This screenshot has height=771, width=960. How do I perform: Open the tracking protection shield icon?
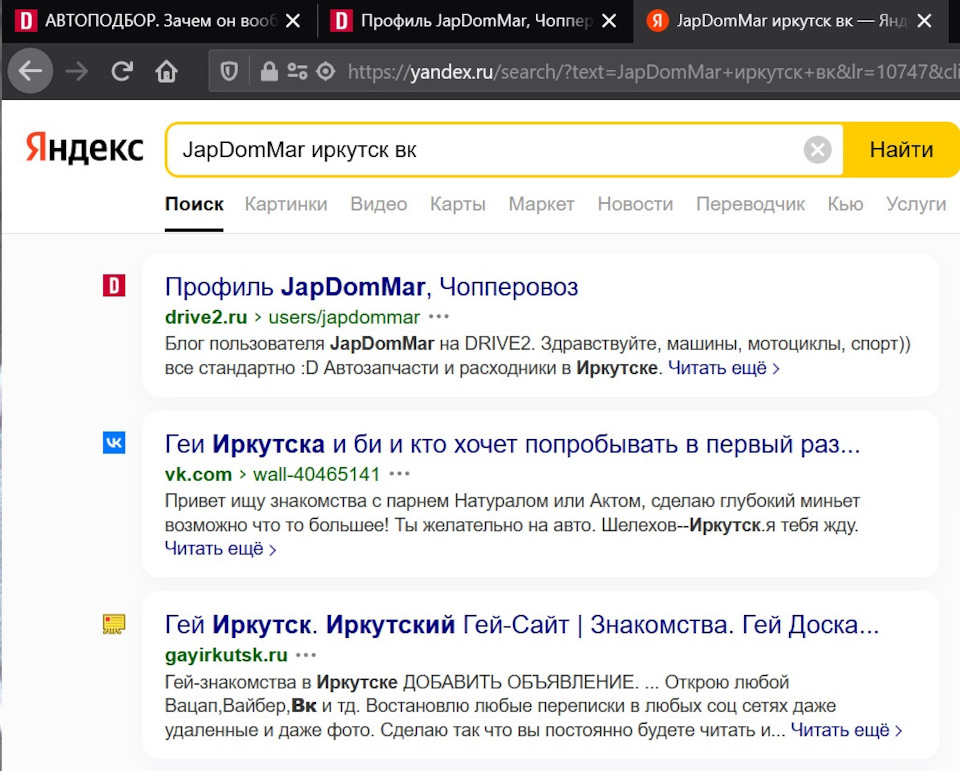(229, 72)
